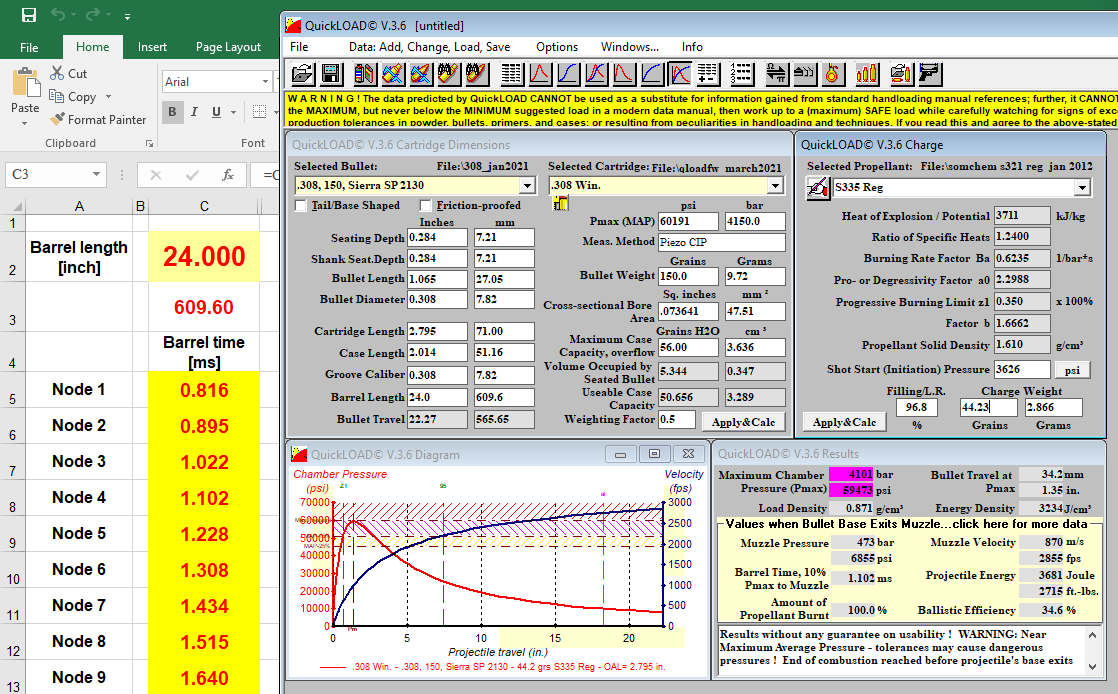This screenshot has width=1118, height=694.
Task: Click the Charge Weight grains input field
Action: point(988,407)
